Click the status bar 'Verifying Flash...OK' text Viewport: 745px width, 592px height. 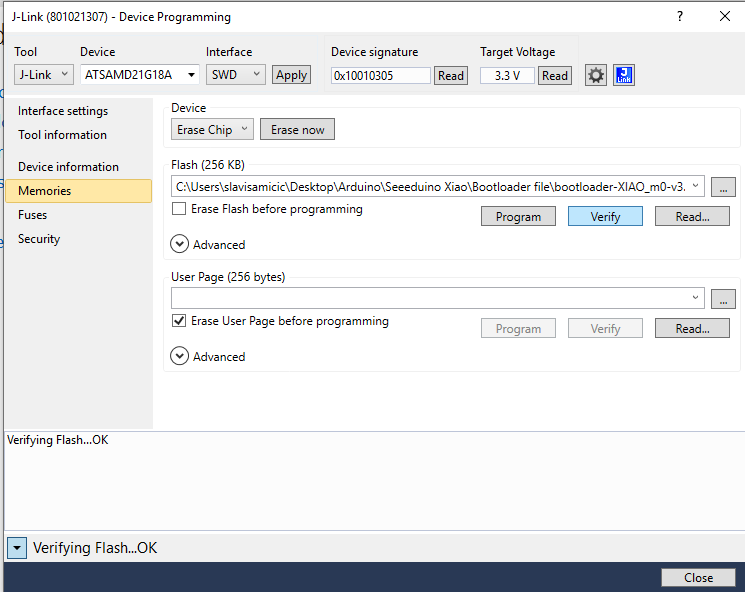[x=95, y=548]
